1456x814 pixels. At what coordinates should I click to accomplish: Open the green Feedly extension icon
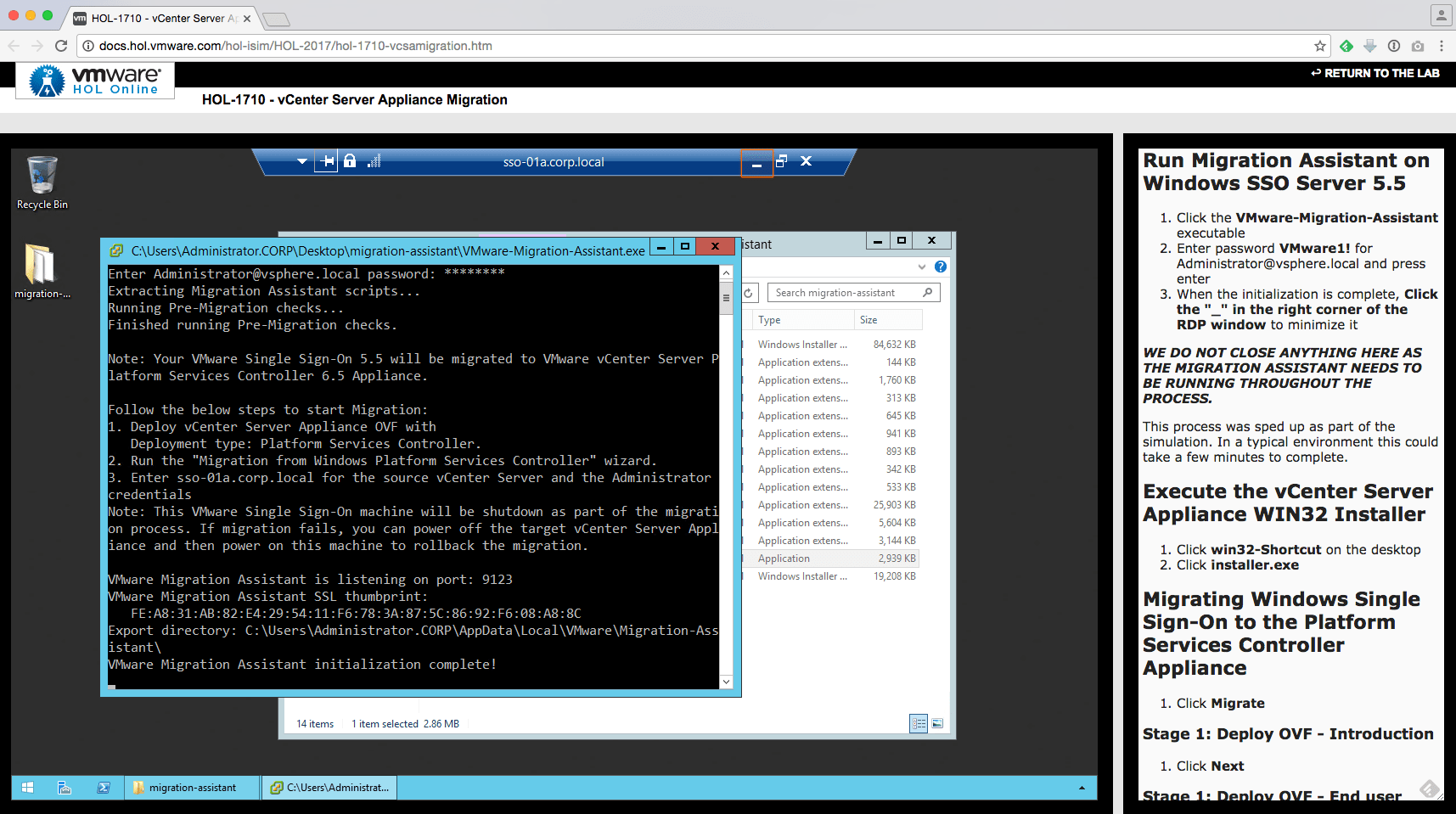pyautogui.click(x=1346, y=46)
